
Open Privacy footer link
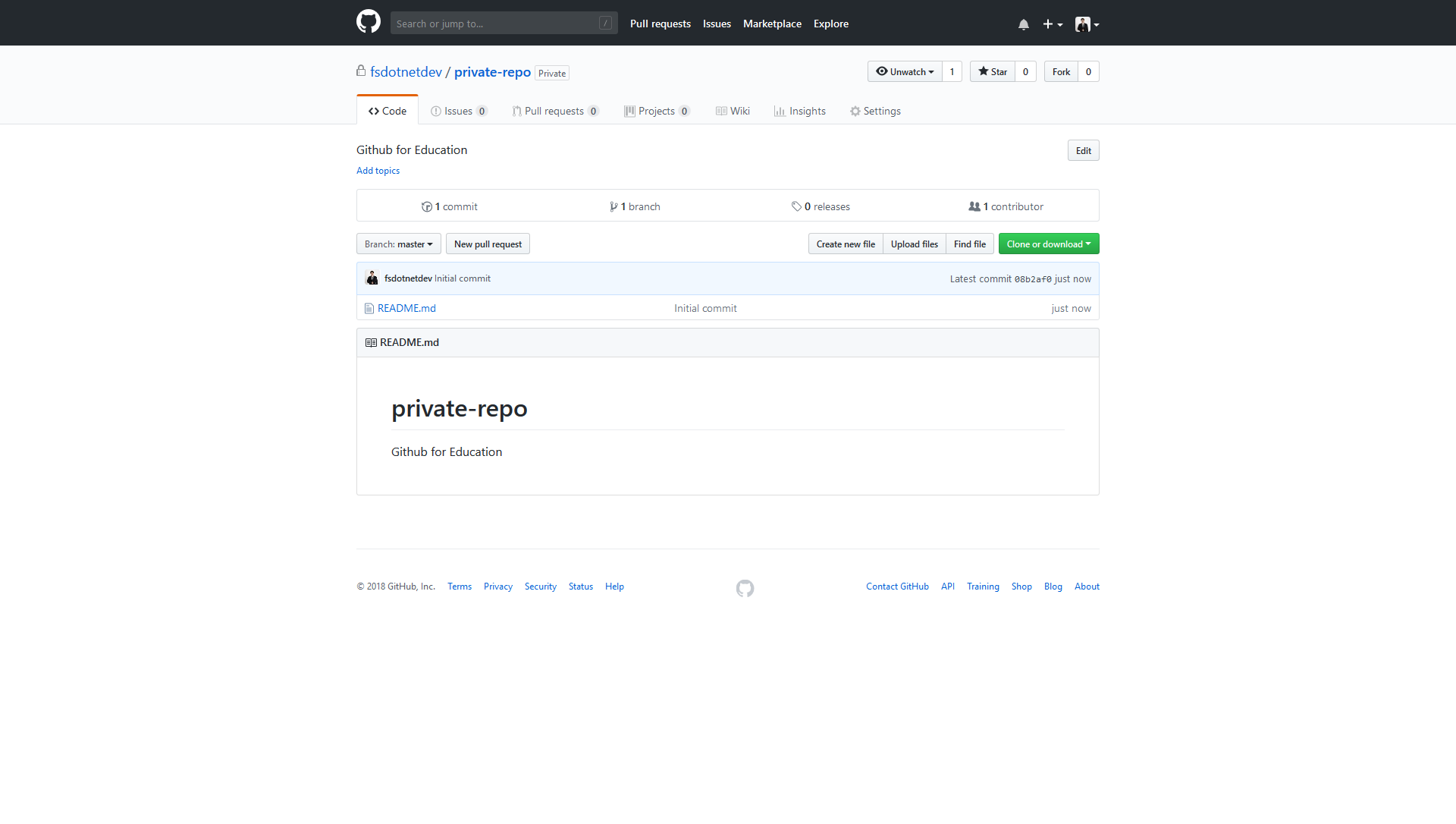coord(498,587)
